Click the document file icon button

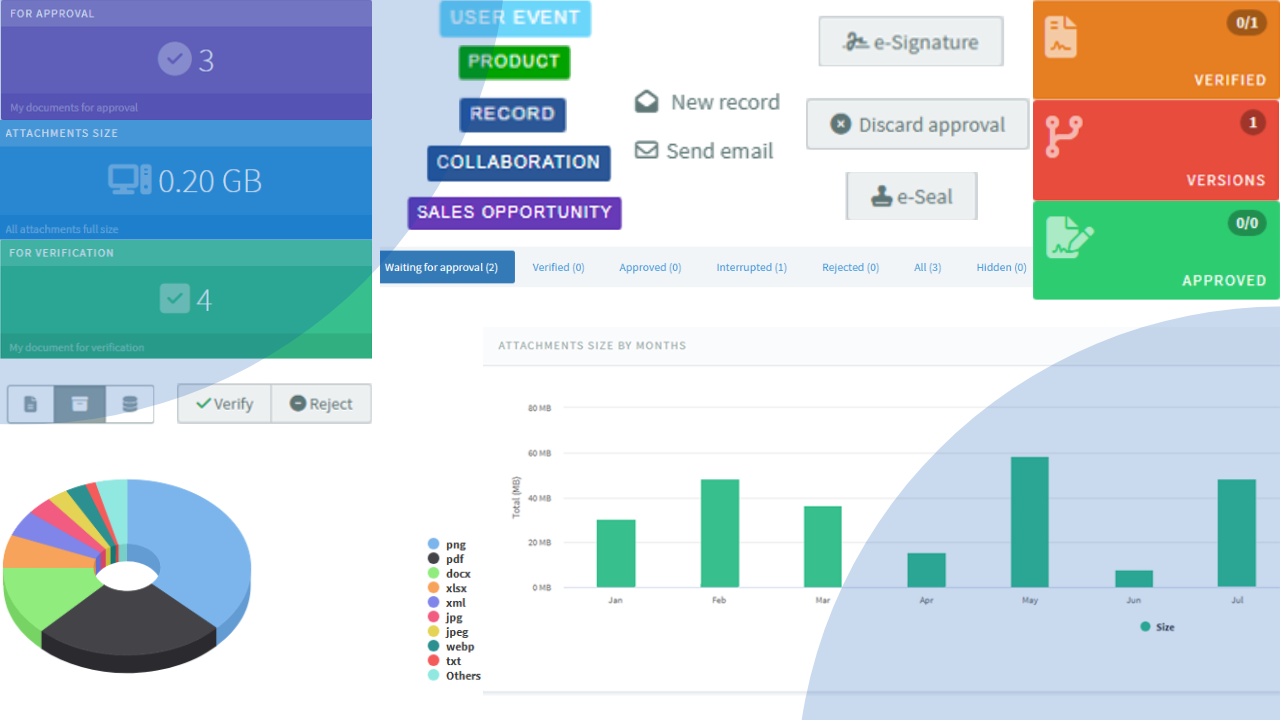(x=31, y=404)
